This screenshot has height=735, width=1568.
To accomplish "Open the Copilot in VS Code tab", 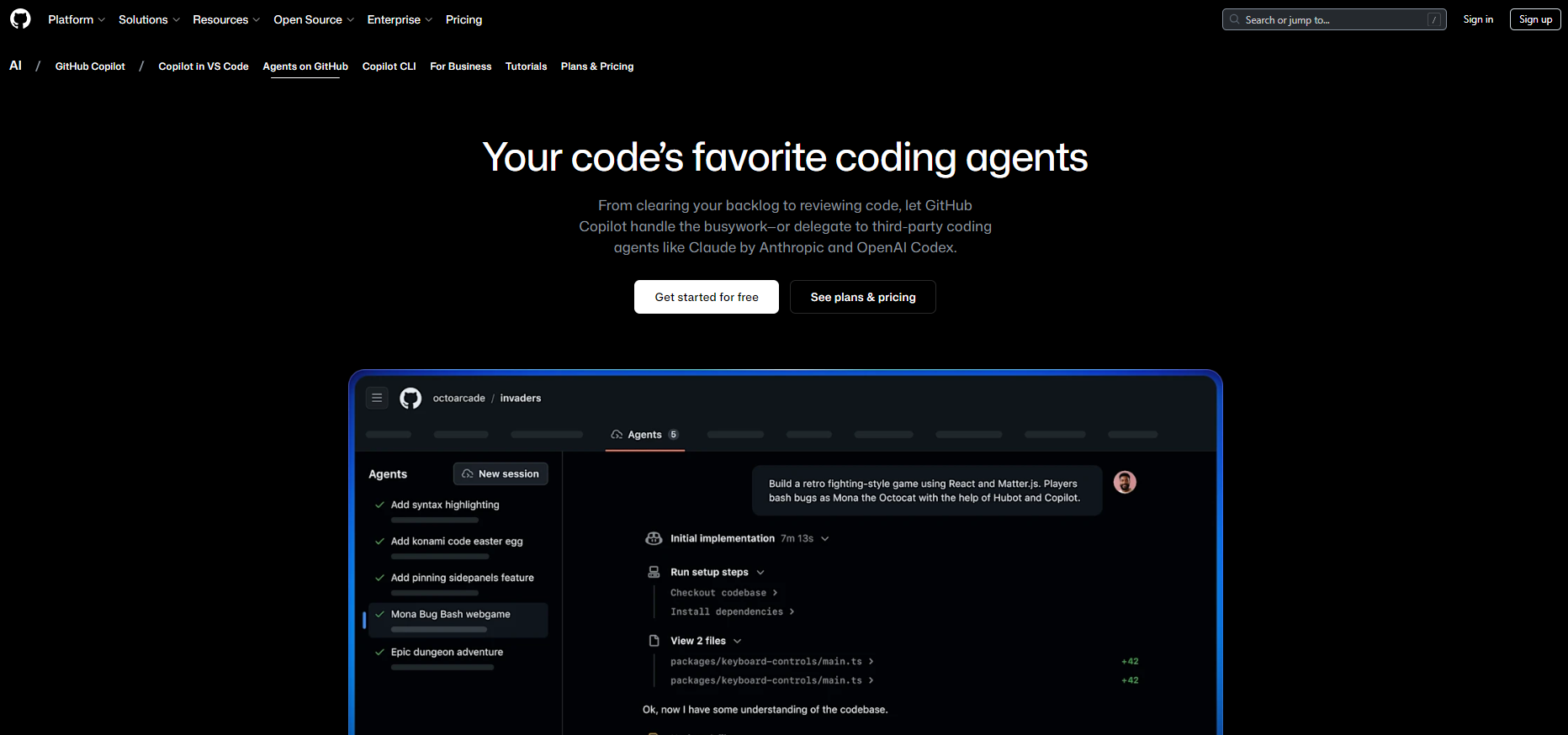I will [x=204, y=66].
